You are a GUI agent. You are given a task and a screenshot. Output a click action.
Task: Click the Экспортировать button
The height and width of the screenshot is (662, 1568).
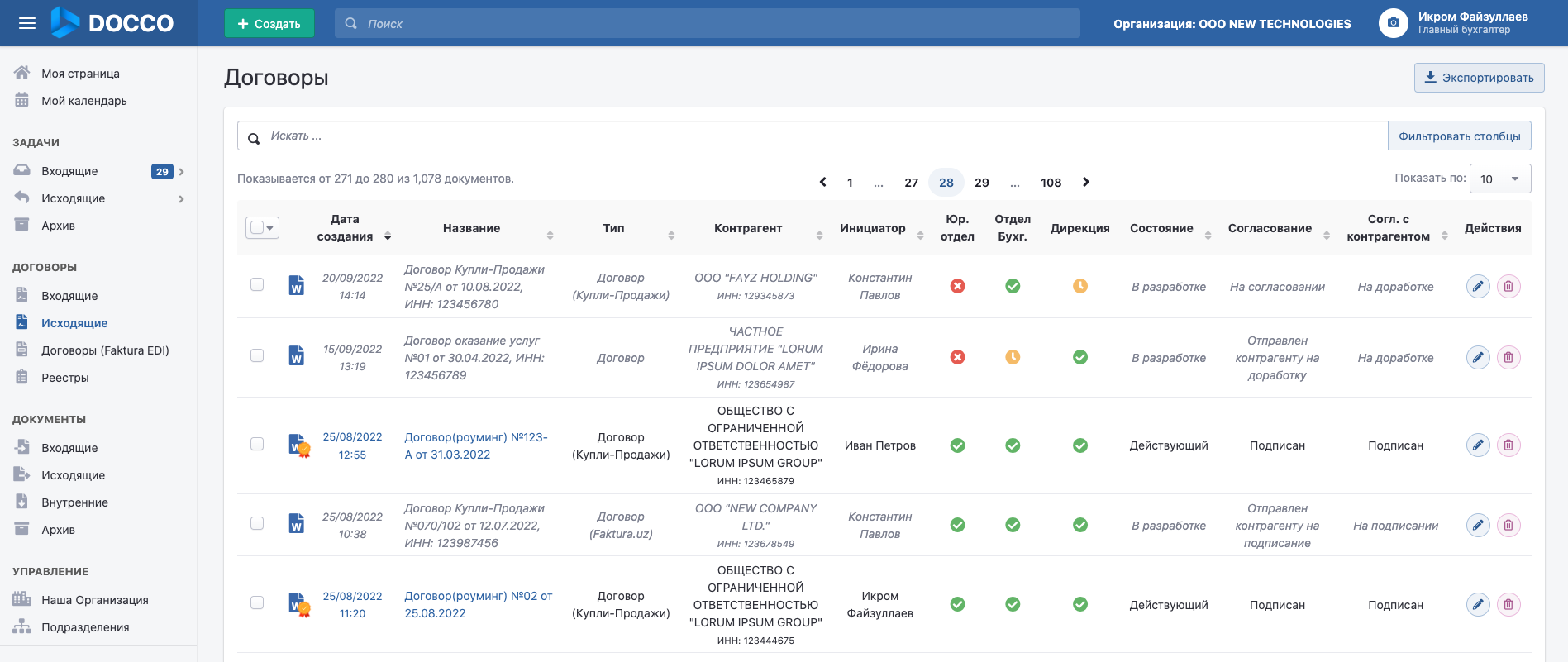coord(1479,78)
